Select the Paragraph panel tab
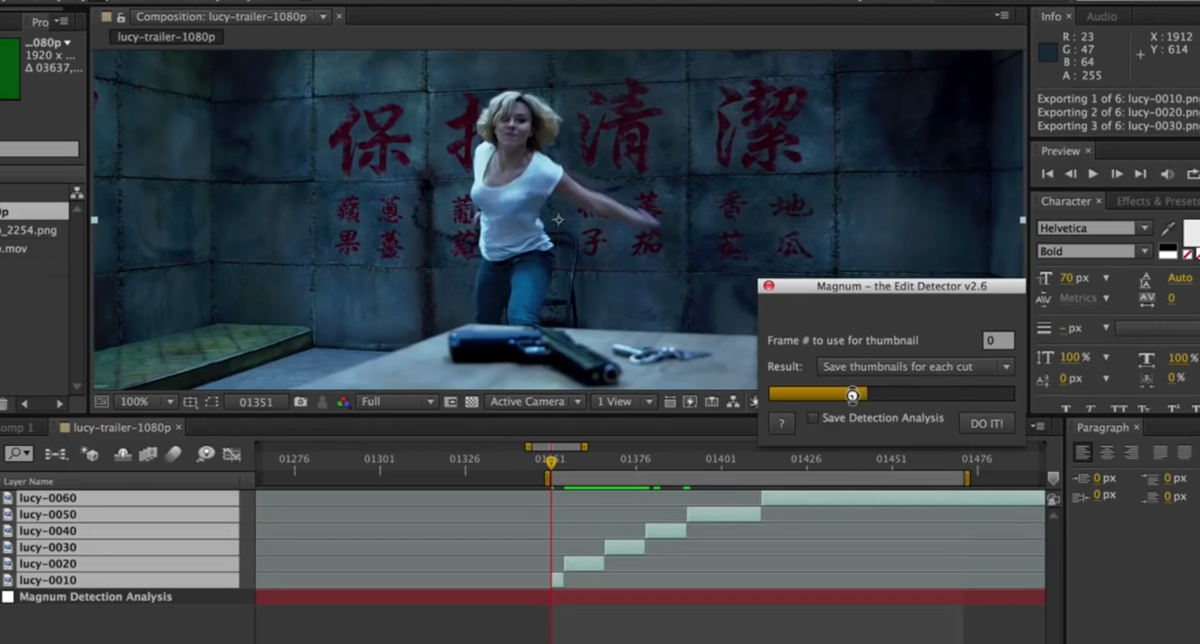Viewport: 1200px width, 644px height. click(x=1103, y=427)
